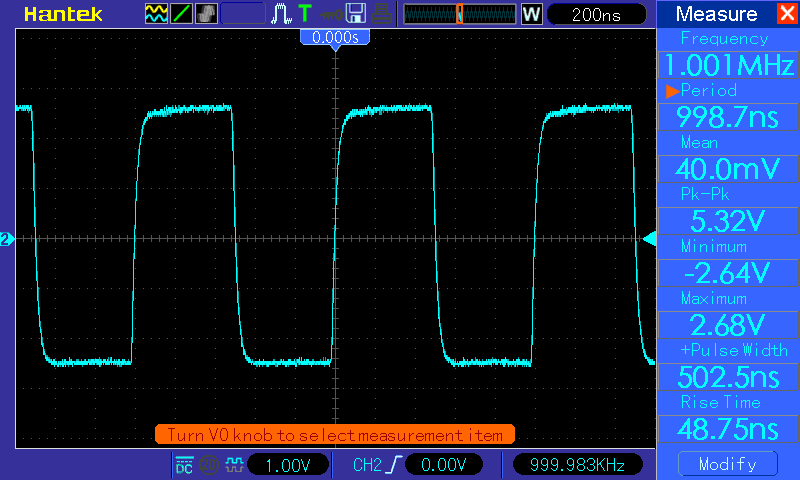The image size is (800, 480).
Task: Click the Modify button
Action: click(728, 464)
